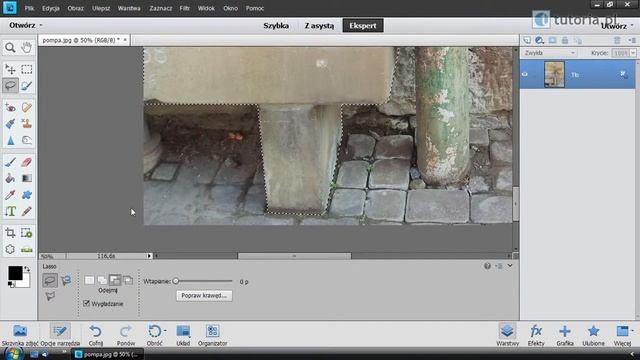Choose Polygonal Lasso in tool options
This screenshot has height=360, width=640.
50,296
